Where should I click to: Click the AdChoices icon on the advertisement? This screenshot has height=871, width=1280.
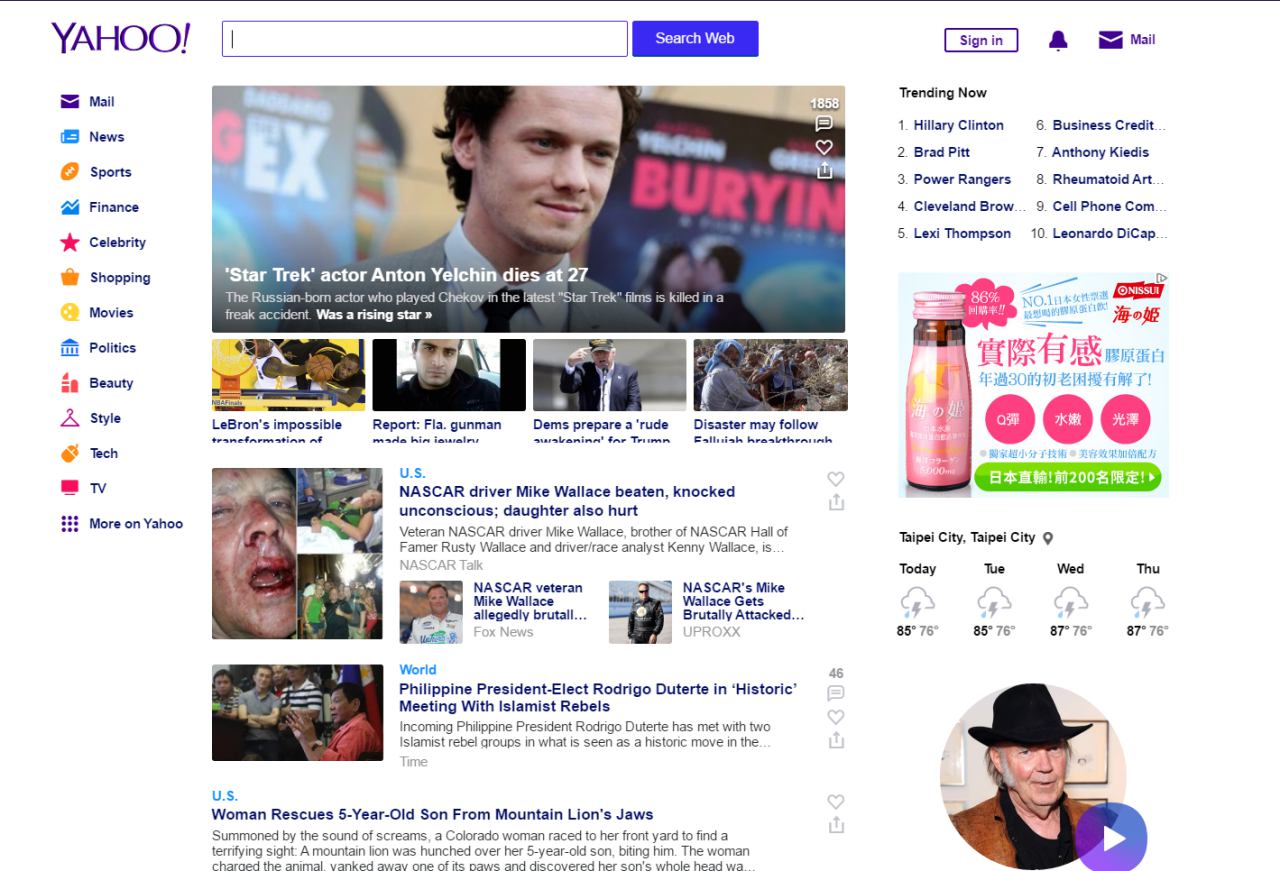[x=1161, y=279]
